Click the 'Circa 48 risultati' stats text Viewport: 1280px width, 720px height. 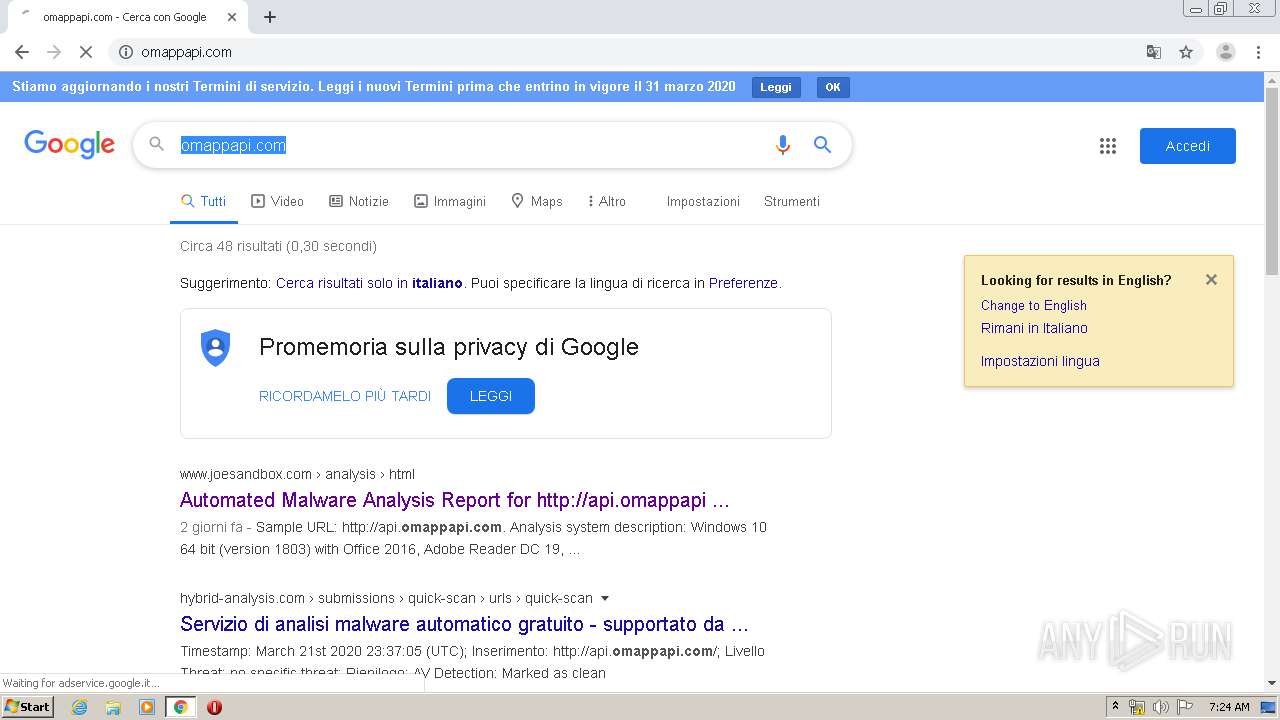[278, 246]
